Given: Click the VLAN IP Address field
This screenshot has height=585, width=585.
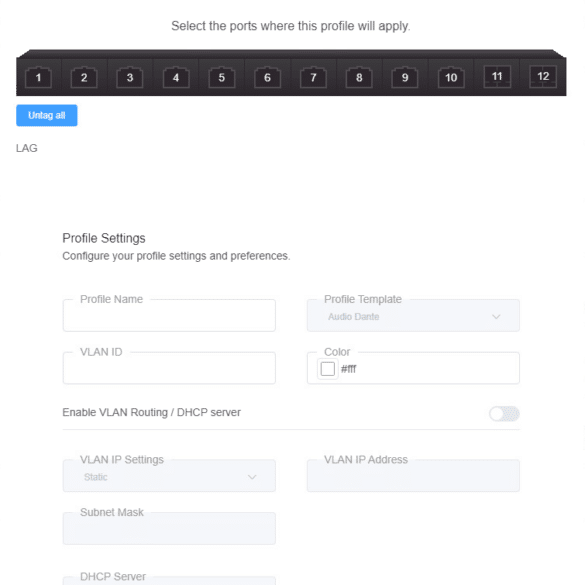Looking at the screenshot, I should 413,476.
